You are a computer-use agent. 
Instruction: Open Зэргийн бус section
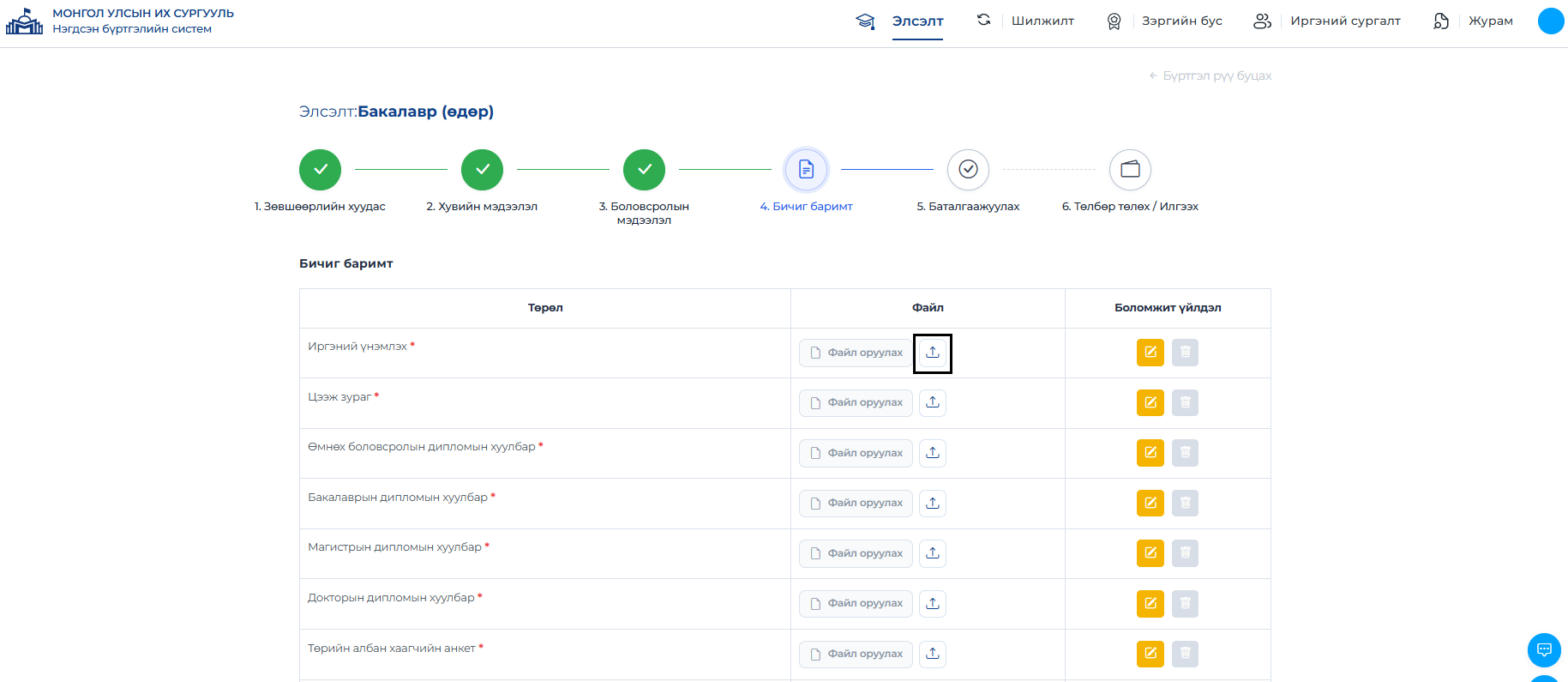coord(1181,21)
